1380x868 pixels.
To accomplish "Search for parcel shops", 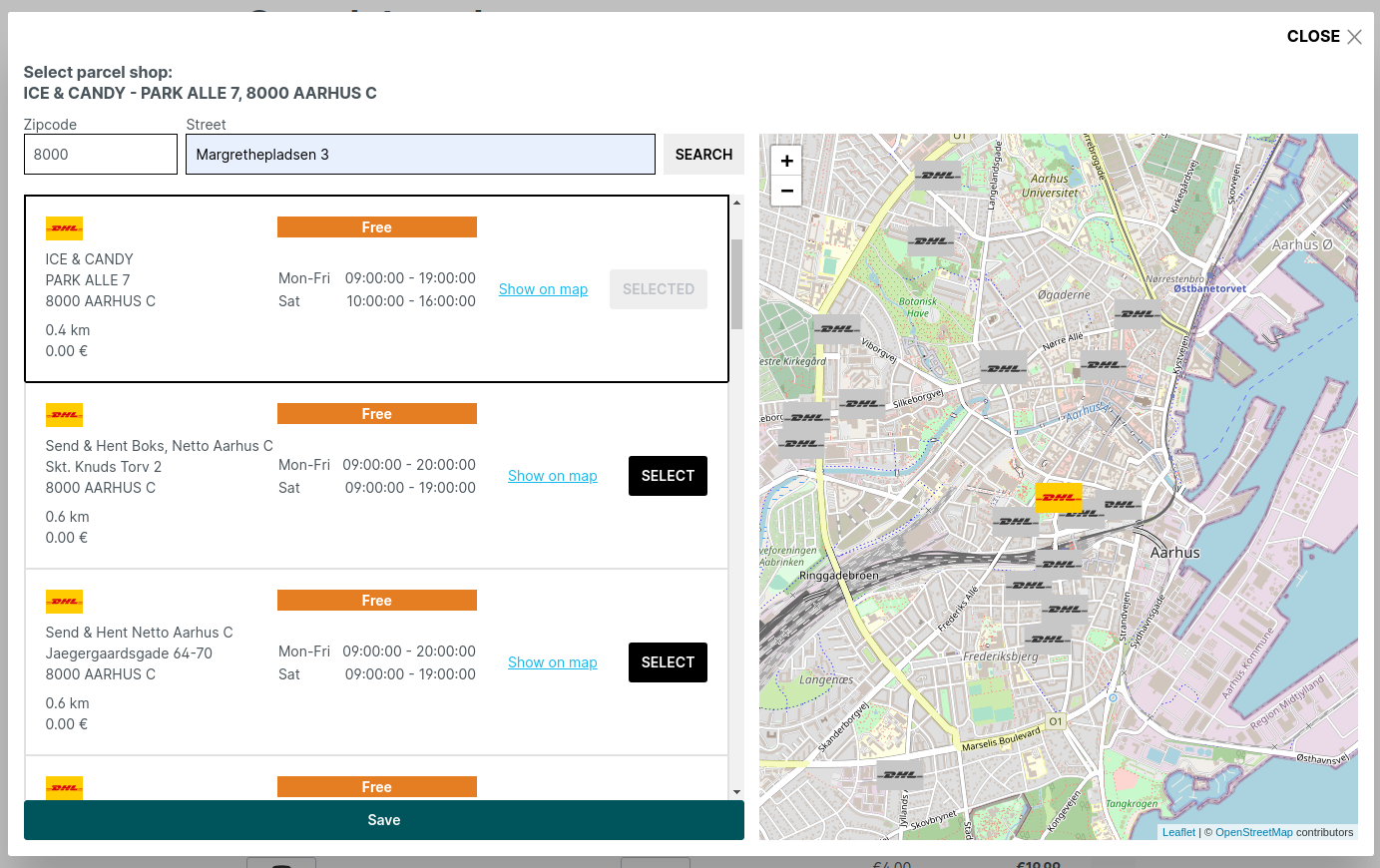I will tap(703, 155).
